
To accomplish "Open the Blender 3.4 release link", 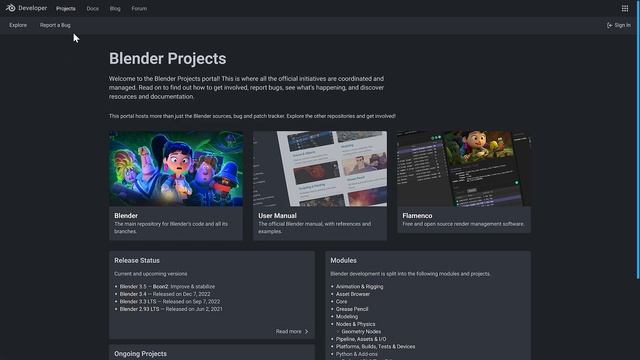I will (133, 294).
